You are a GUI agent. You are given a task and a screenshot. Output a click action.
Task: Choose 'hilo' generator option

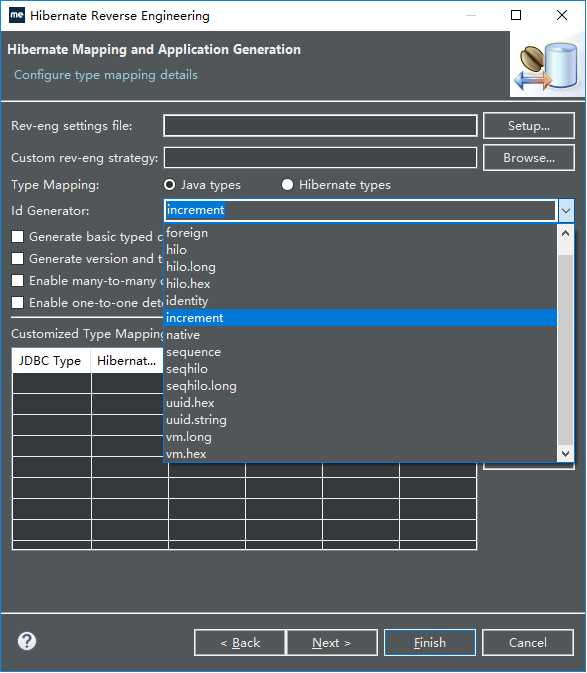point(360,250)
